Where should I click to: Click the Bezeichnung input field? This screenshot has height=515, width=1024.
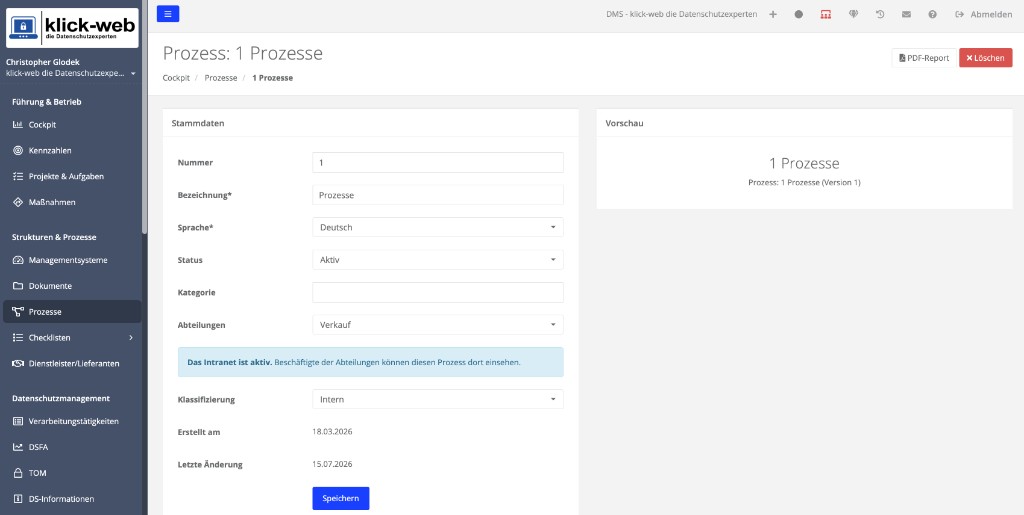click(438, 195)
